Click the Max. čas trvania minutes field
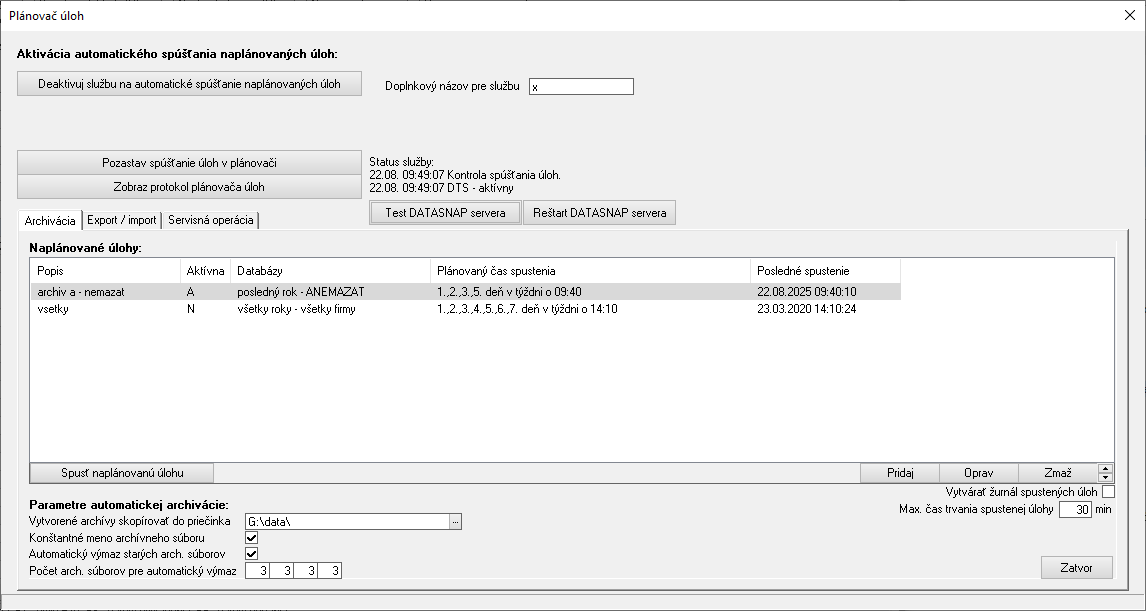Screen dimensions: 1146x611 click(x=1075, y=510)
